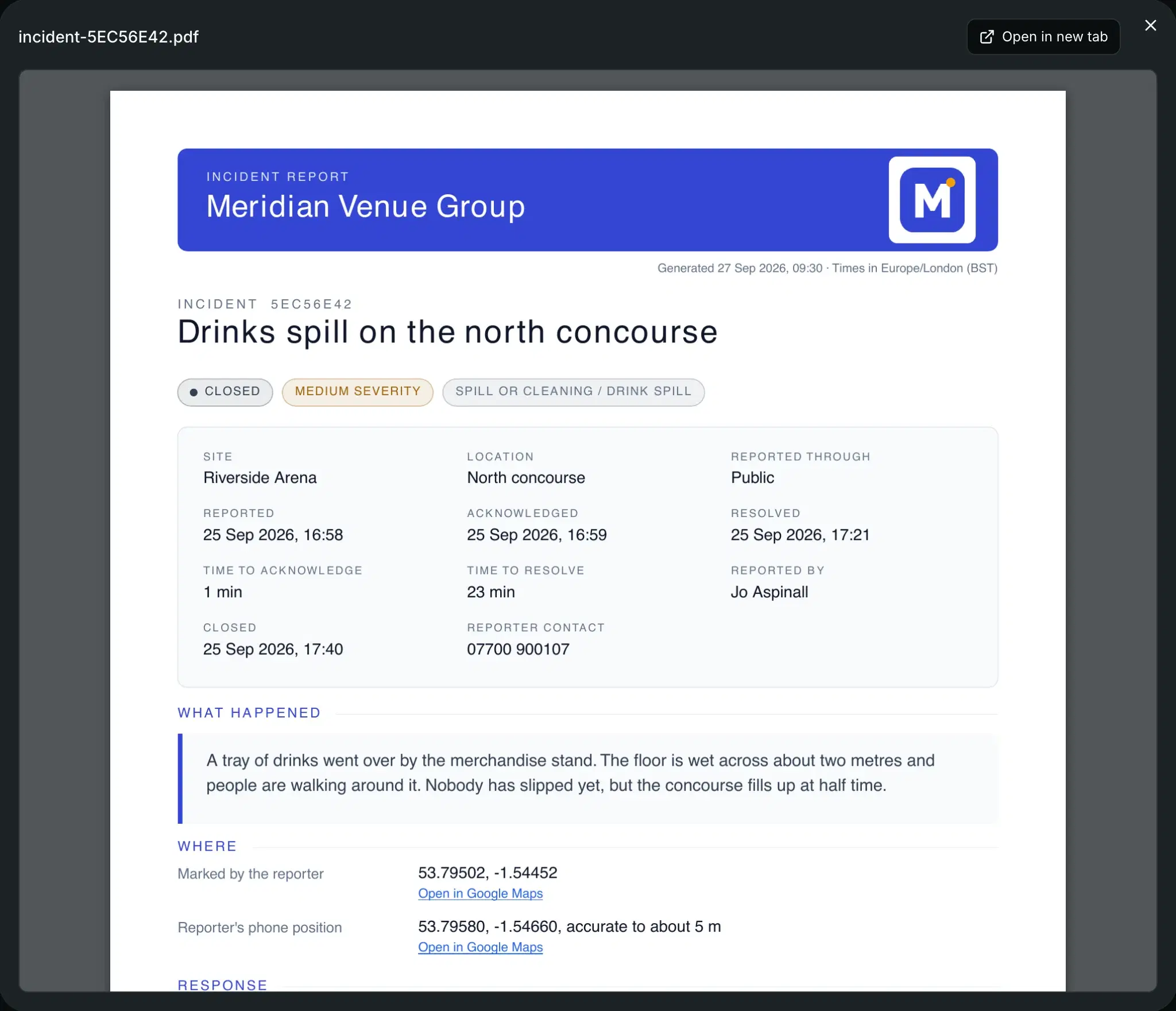Click the Meridian M logo in the header
The image size is (1176, 1011).
tap(932, 200)
